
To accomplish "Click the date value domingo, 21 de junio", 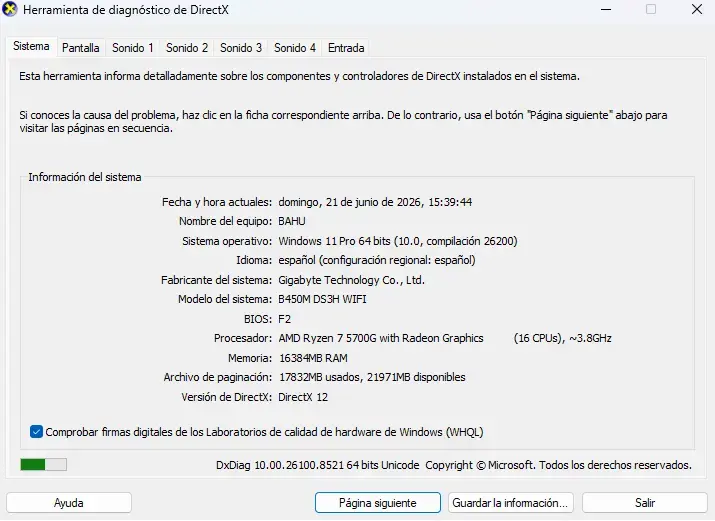I will tap(375, 202).
